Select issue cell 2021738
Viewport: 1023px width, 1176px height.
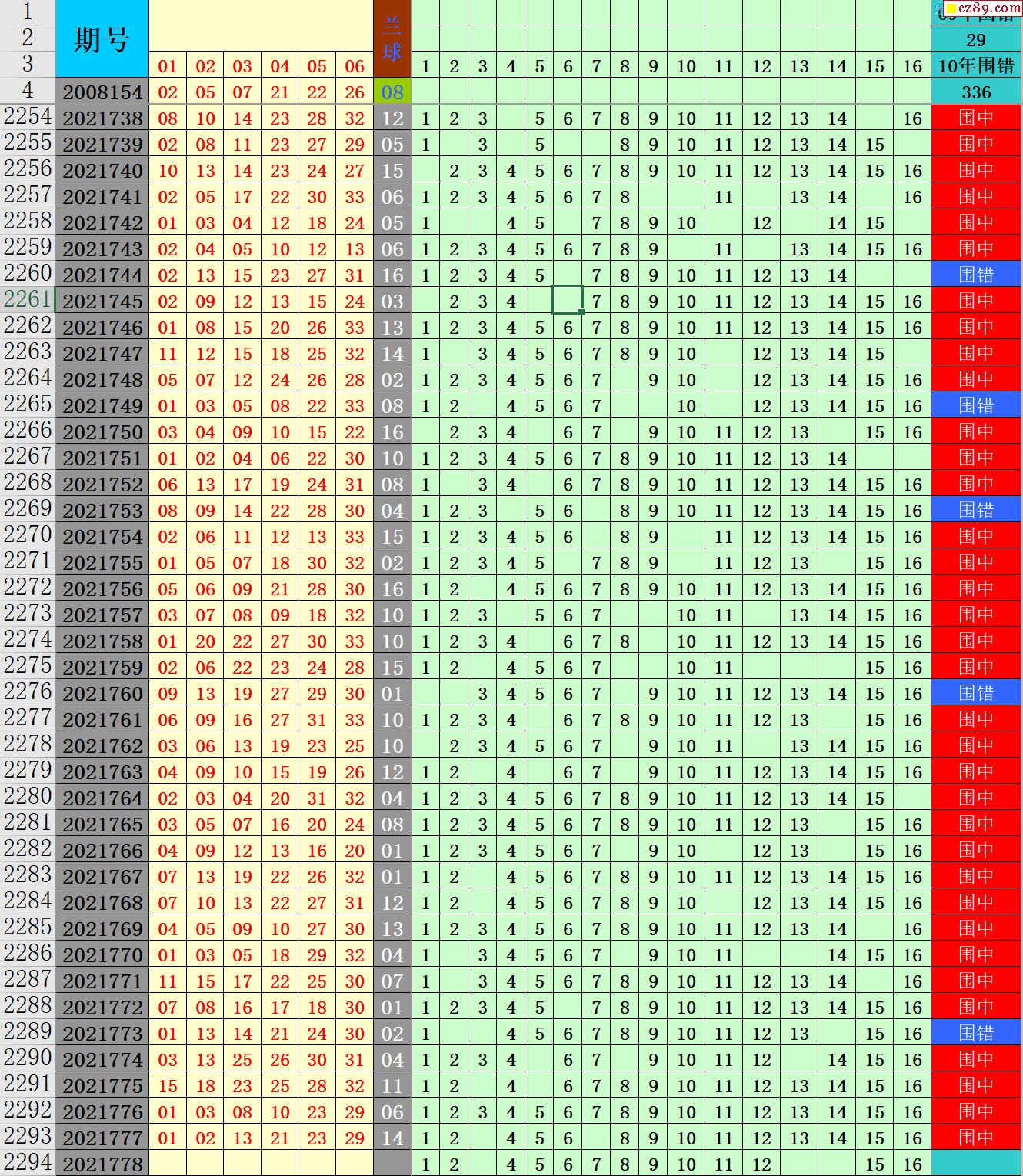click(102, 118)
